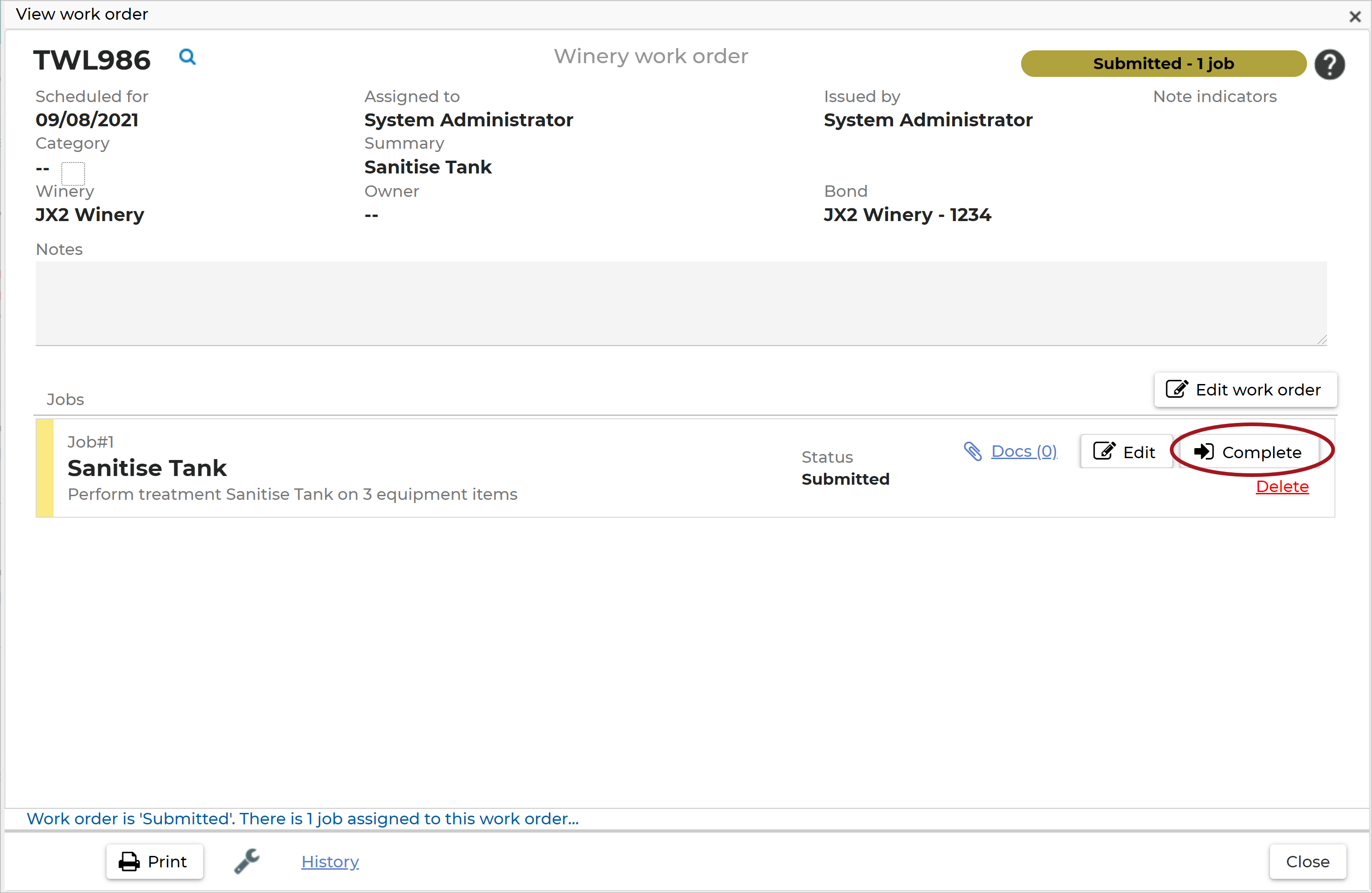
Task: Click the Category color box
Action: tap(73, 173)
